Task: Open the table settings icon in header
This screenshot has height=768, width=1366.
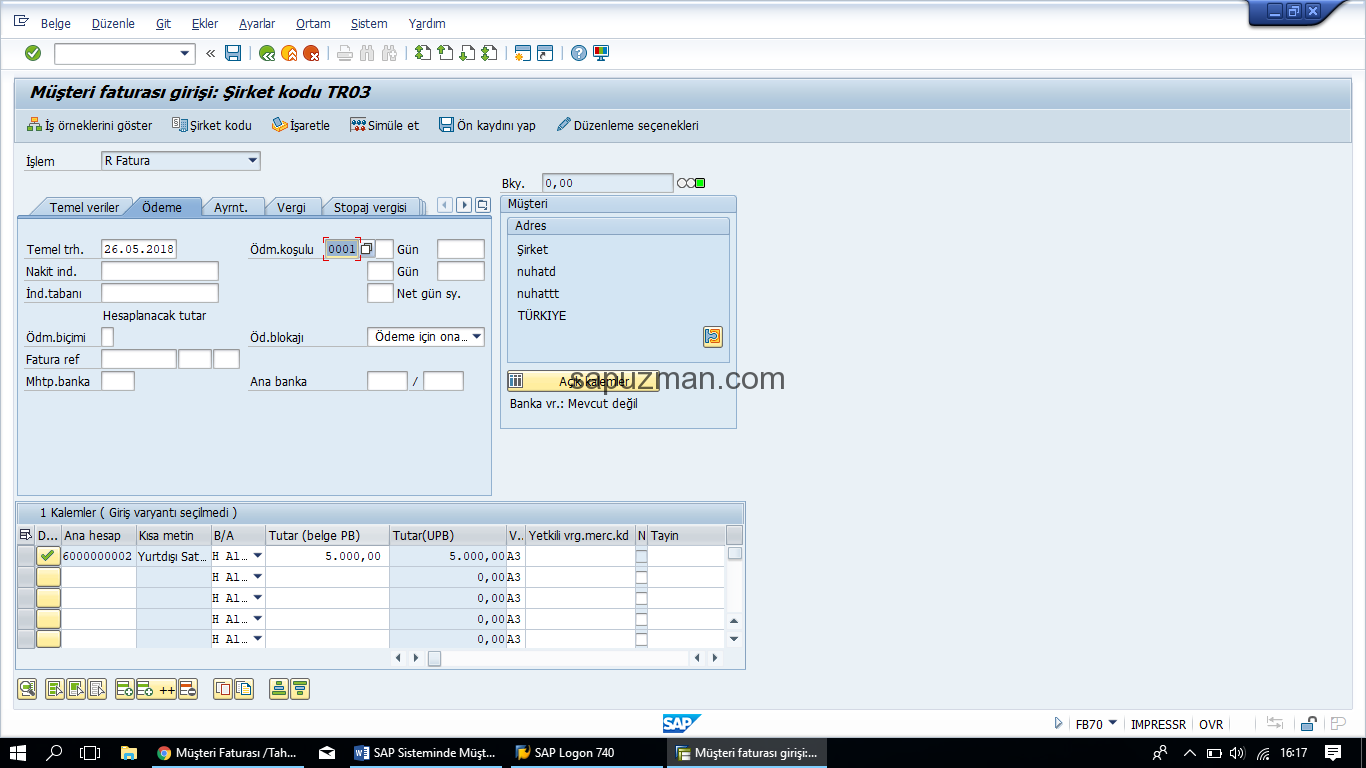Action: [x=26, y=535]
